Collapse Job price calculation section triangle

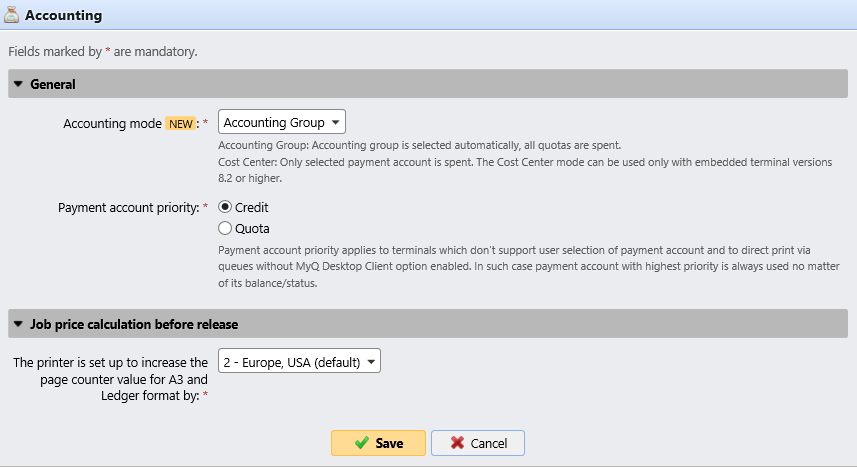pyautogui.click(x=18, y=325)
